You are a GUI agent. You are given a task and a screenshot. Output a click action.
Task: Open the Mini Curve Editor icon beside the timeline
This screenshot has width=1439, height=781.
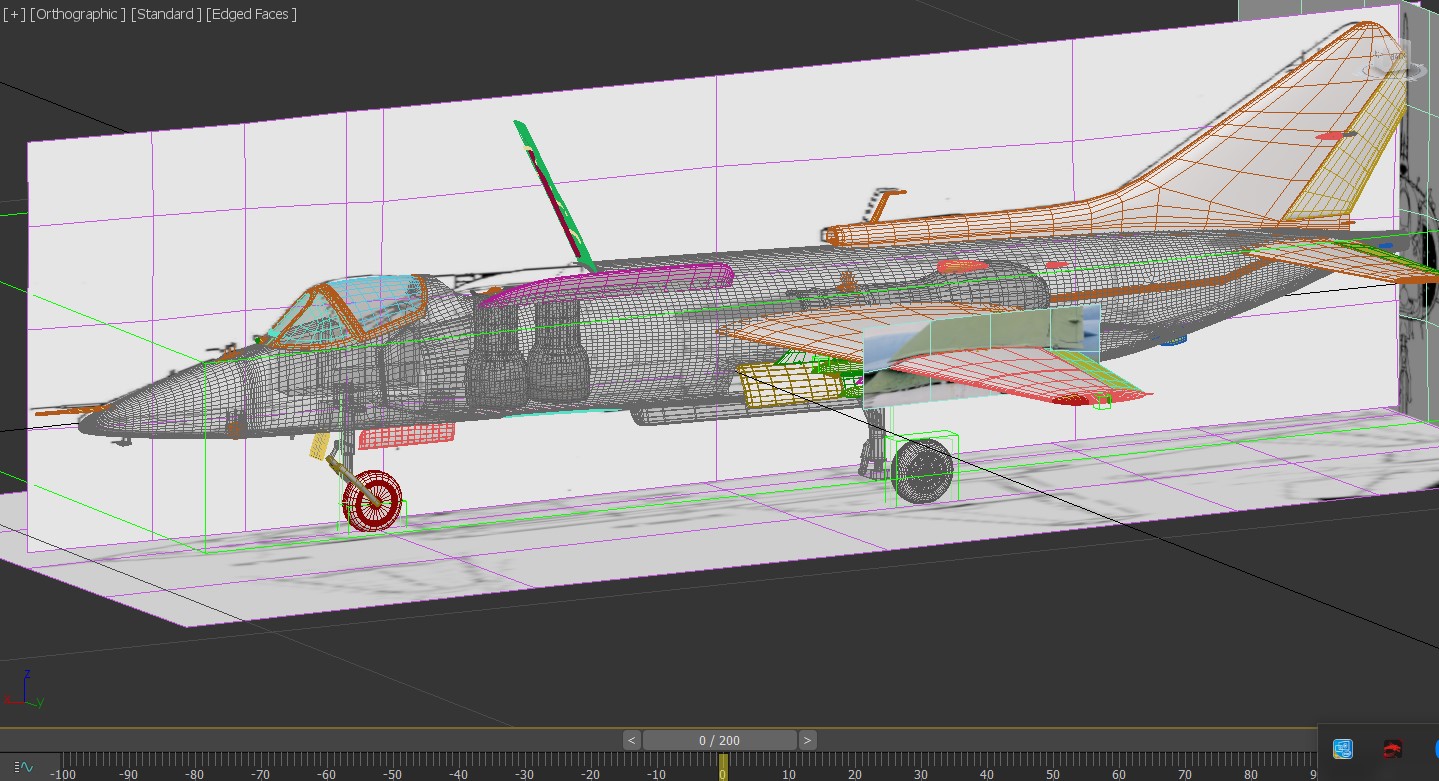tap(22, 768)
